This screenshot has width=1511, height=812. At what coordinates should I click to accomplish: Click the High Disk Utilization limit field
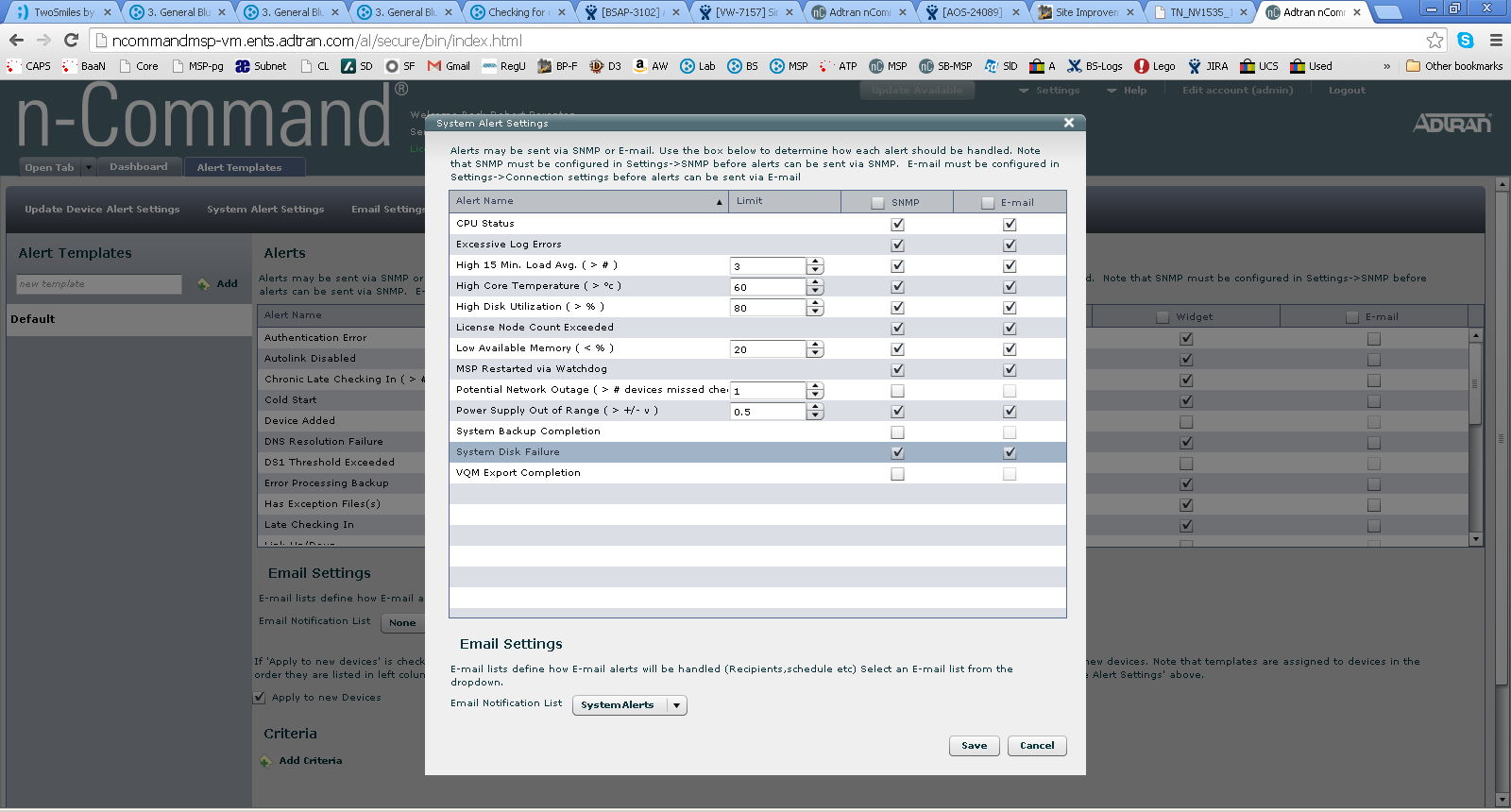tap(768, 307)
